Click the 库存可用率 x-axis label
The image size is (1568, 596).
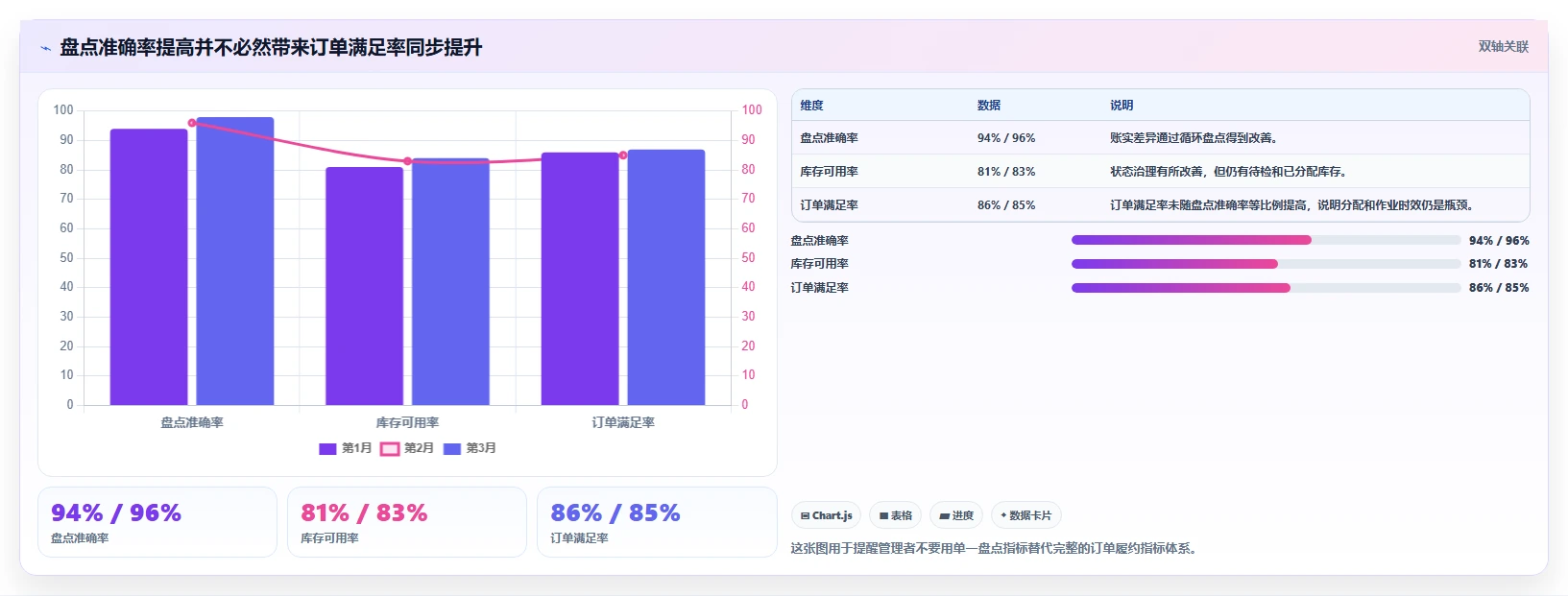click(407, 422)
